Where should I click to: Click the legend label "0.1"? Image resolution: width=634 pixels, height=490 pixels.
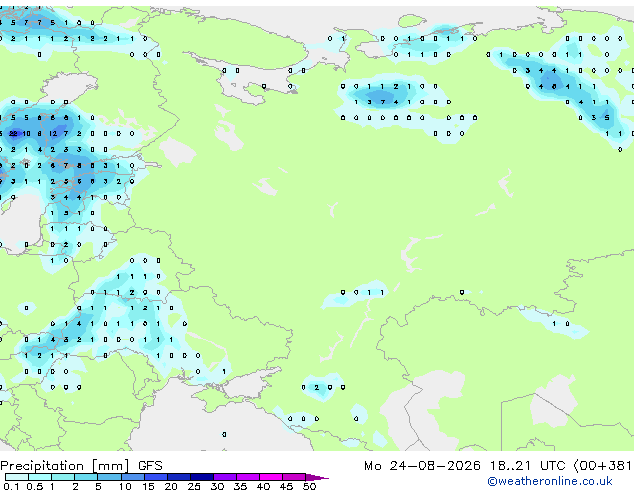12,486
